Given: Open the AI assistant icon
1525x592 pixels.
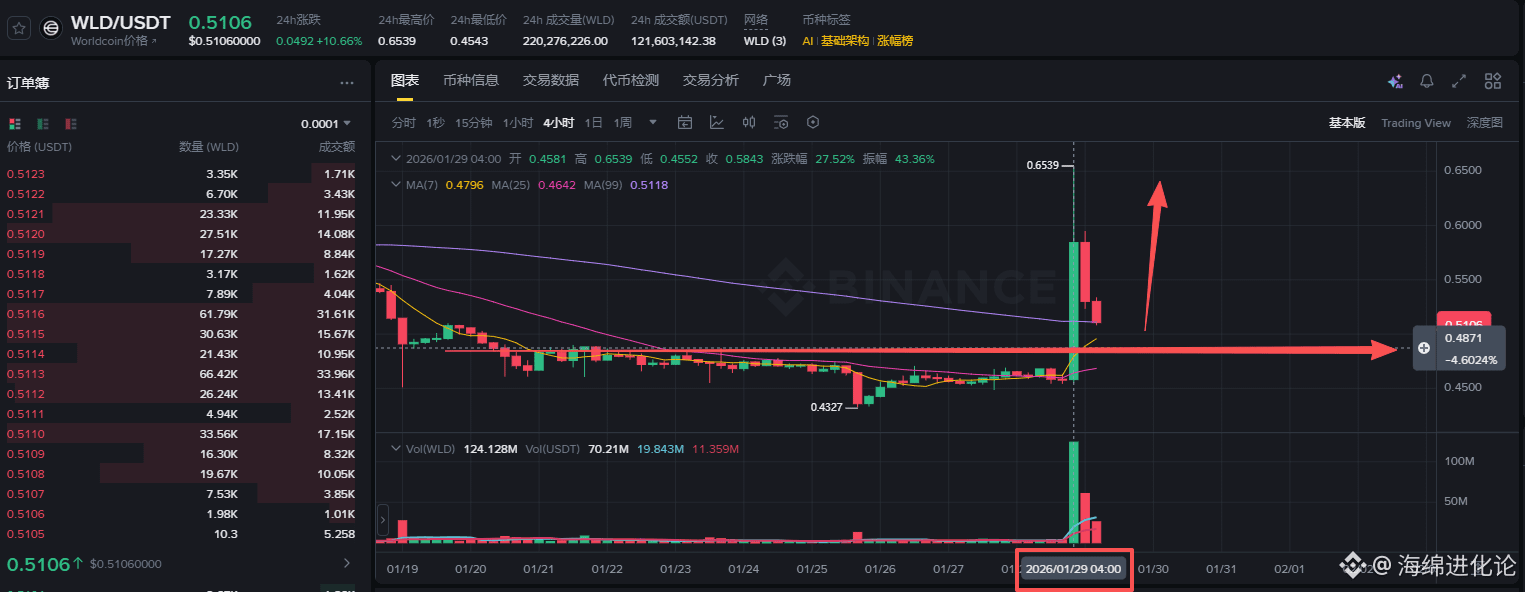Looking at the screenshot, I should point(1394,81).
